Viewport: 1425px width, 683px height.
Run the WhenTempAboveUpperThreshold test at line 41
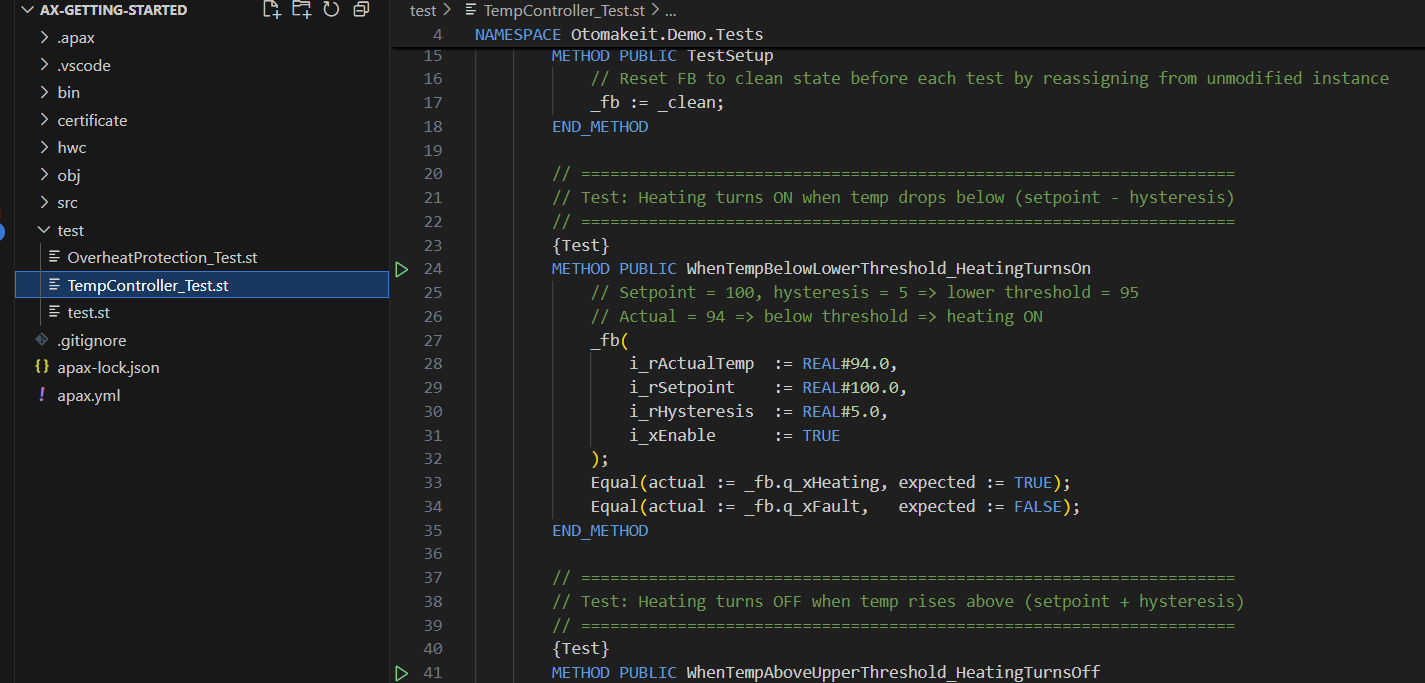[401, 672]
